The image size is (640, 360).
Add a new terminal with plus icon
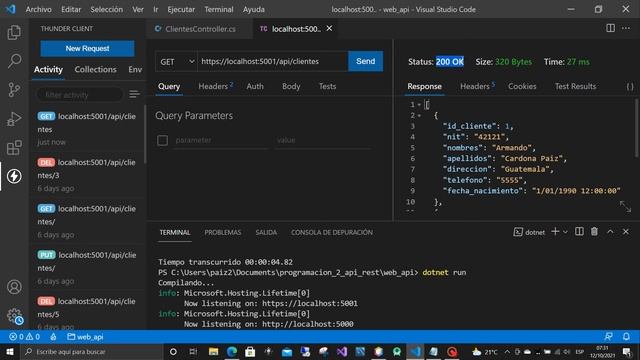[555, 231]
